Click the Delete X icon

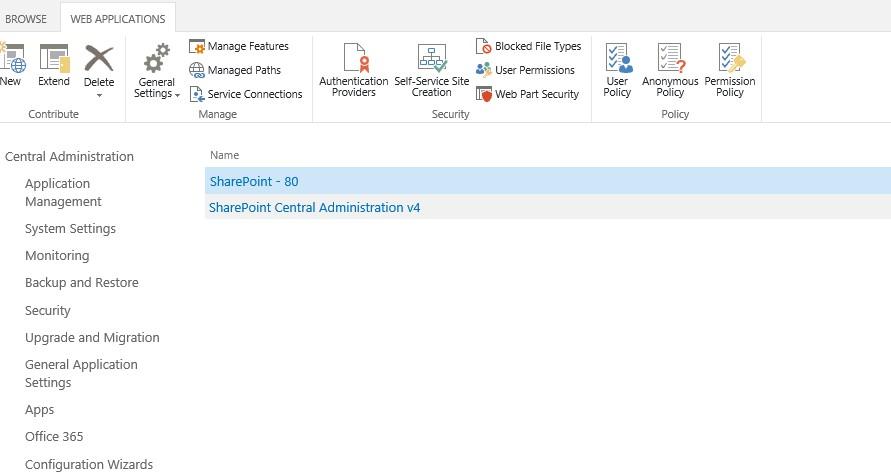(99, 59)
